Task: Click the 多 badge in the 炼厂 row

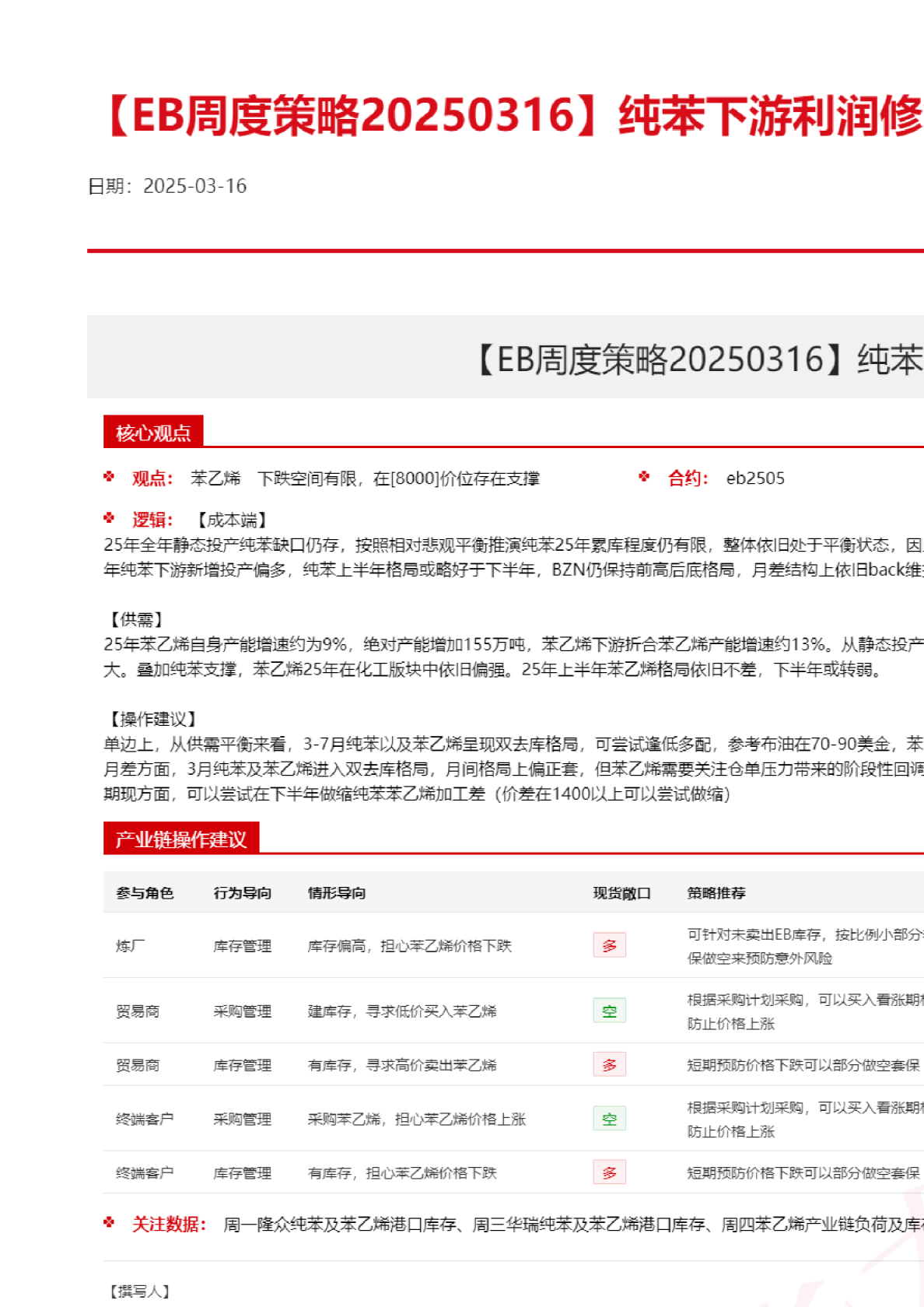Action: [609, 945]
